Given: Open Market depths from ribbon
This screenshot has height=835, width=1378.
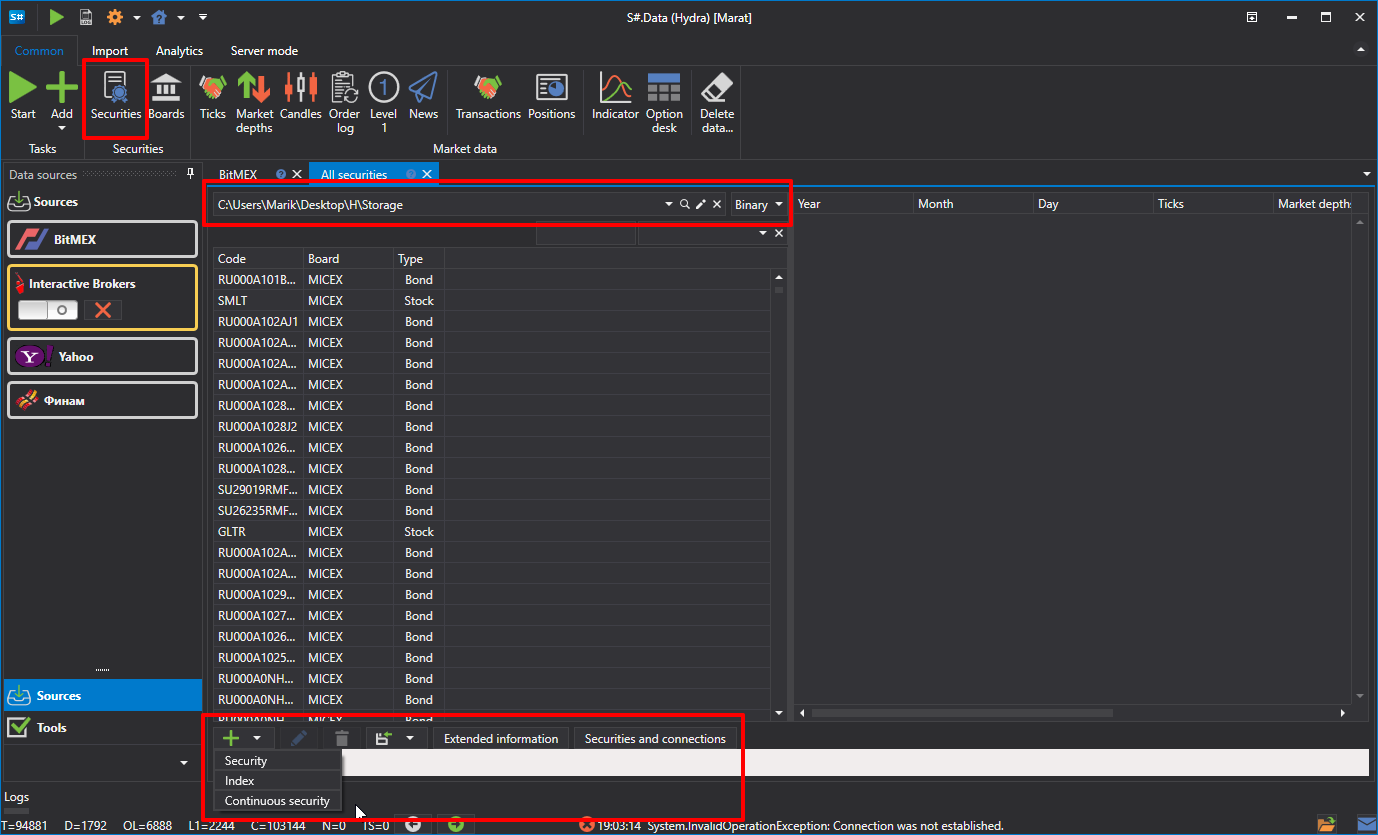Looking at the screenshot, I should coord(254,103).
